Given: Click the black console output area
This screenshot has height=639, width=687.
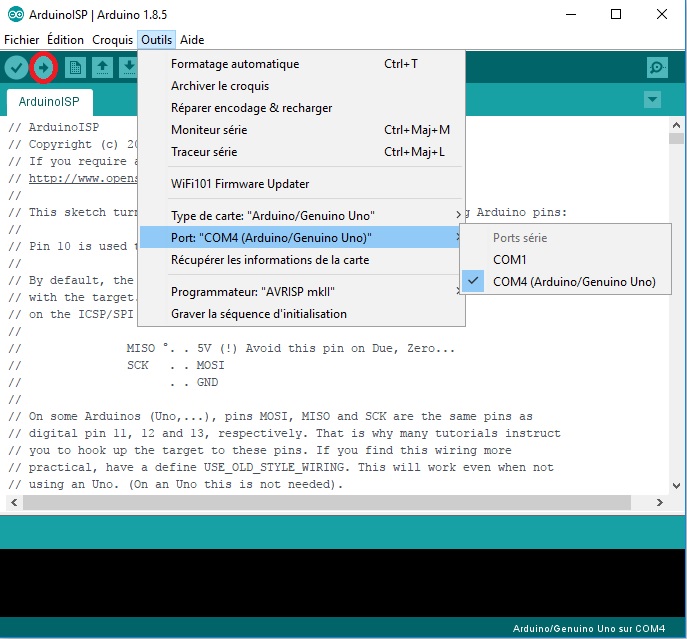Looking at the screenshot, I should pyautogui.click(x=342, y=583).
